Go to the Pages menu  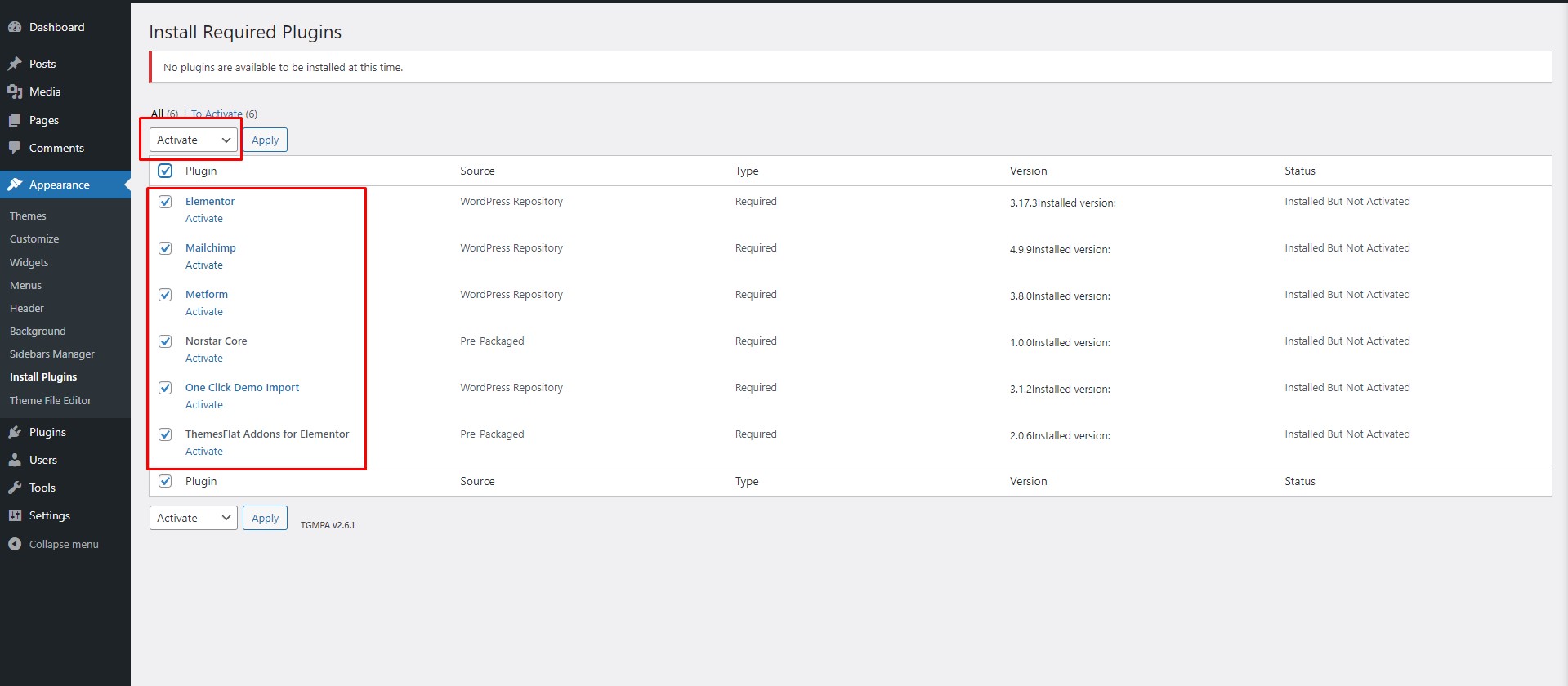click(x=65, y=120)
